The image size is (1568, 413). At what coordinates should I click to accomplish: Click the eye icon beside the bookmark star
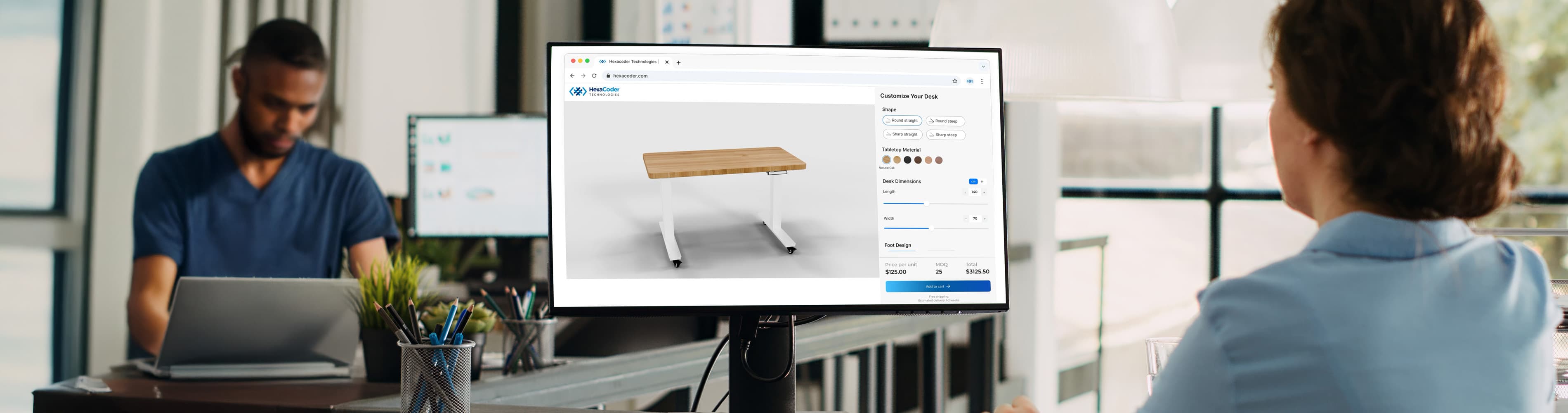coord(970,81)
